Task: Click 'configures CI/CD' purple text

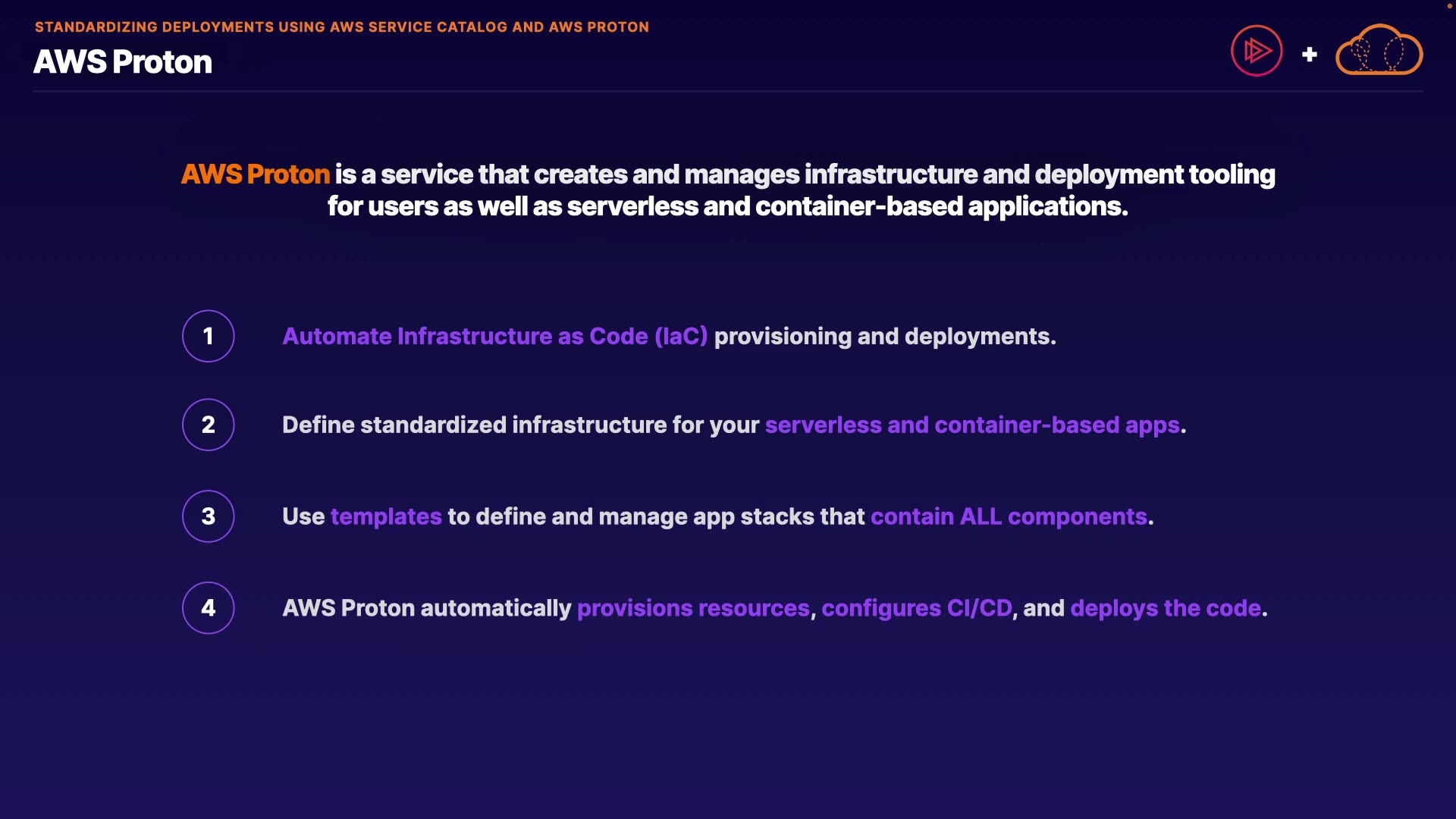Action: pos(916,608)
